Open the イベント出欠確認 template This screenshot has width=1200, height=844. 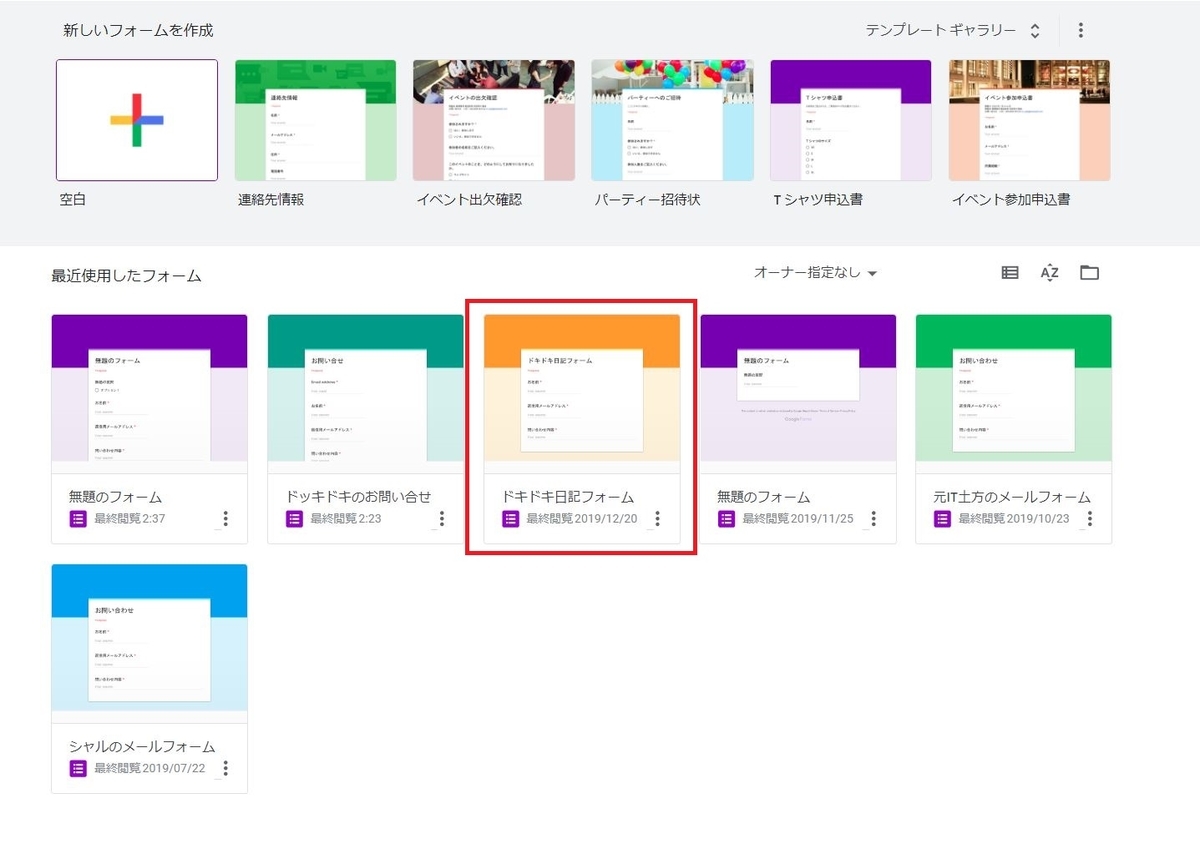(494, 118)
